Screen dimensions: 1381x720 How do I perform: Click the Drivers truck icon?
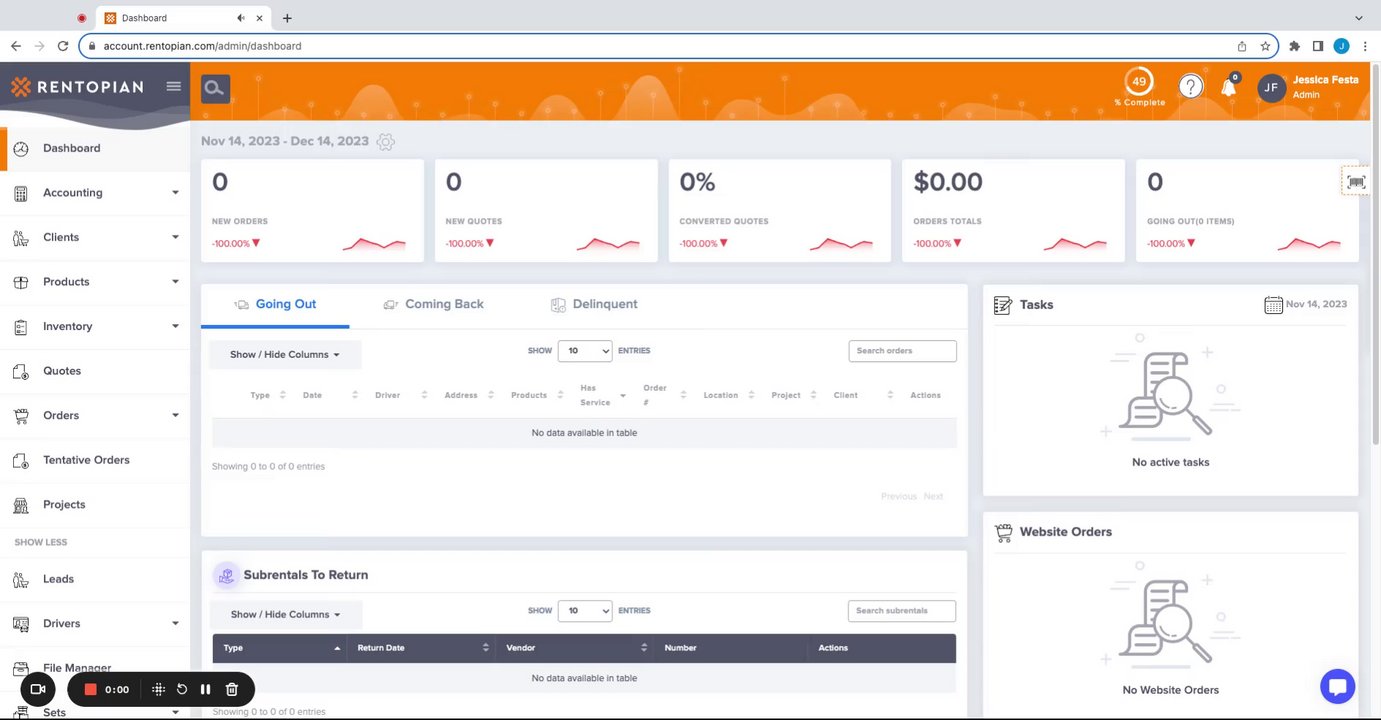20,624
